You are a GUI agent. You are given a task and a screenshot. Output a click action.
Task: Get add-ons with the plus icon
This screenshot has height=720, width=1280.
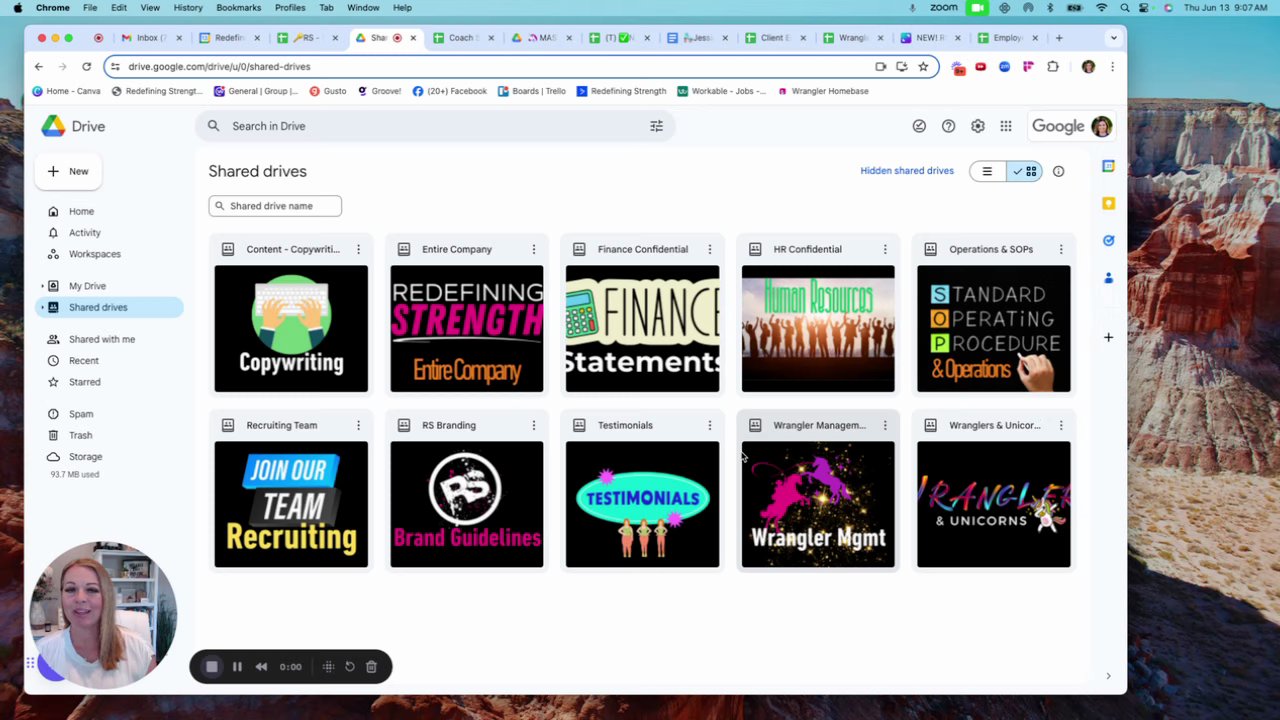pos(1108,337)
